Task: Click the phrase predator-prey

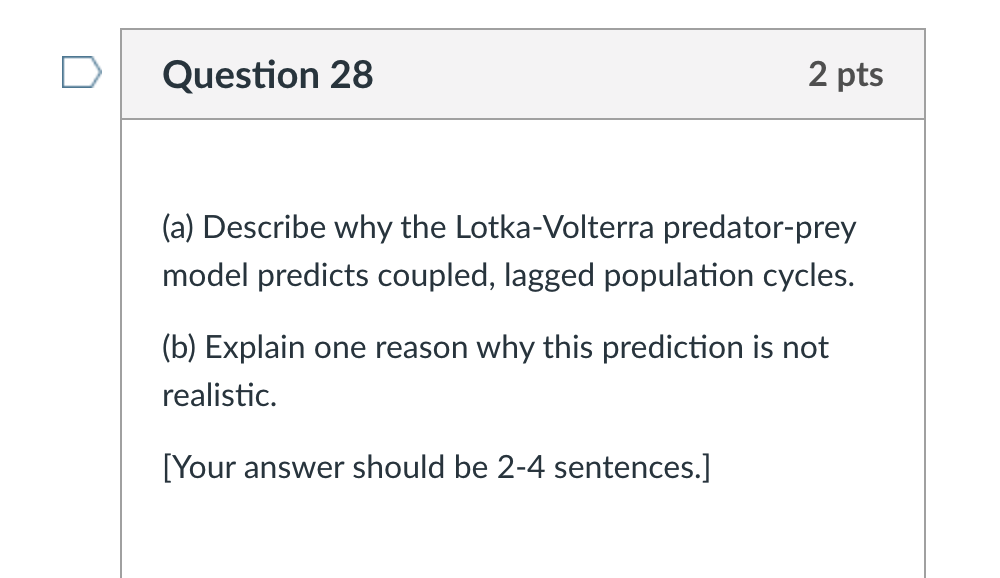Action: click(x=760, y=228)
